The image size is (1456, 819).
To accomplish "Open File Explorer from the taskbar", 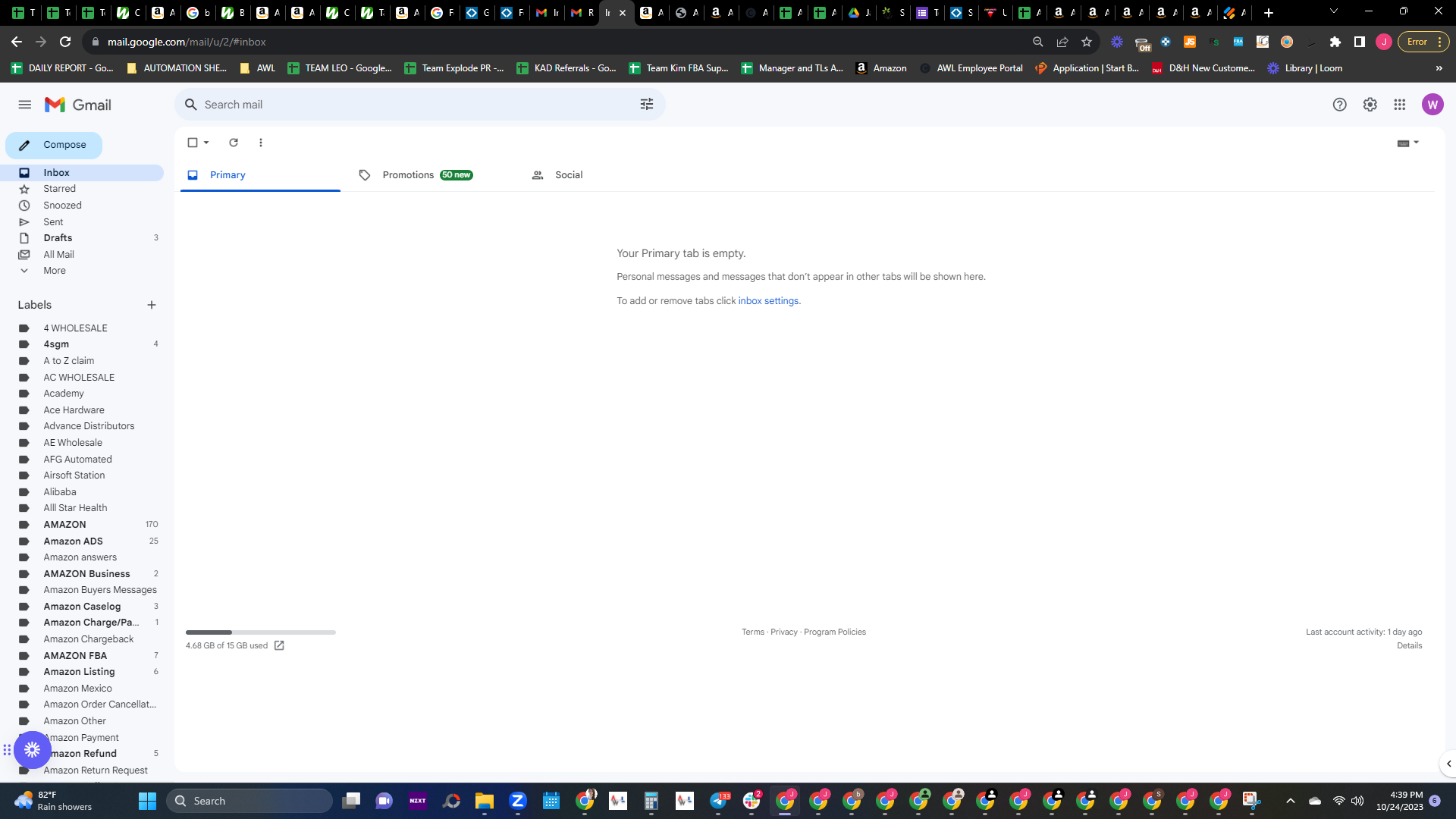I will [485, 801].
